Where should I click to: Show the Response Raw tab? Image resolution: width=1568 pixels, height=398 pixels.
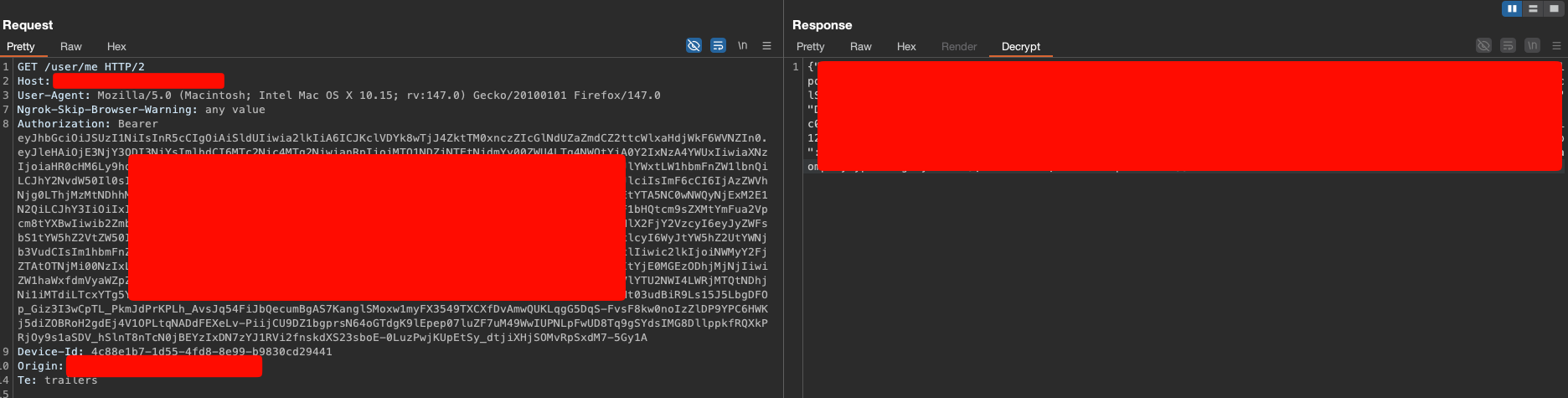860,47
